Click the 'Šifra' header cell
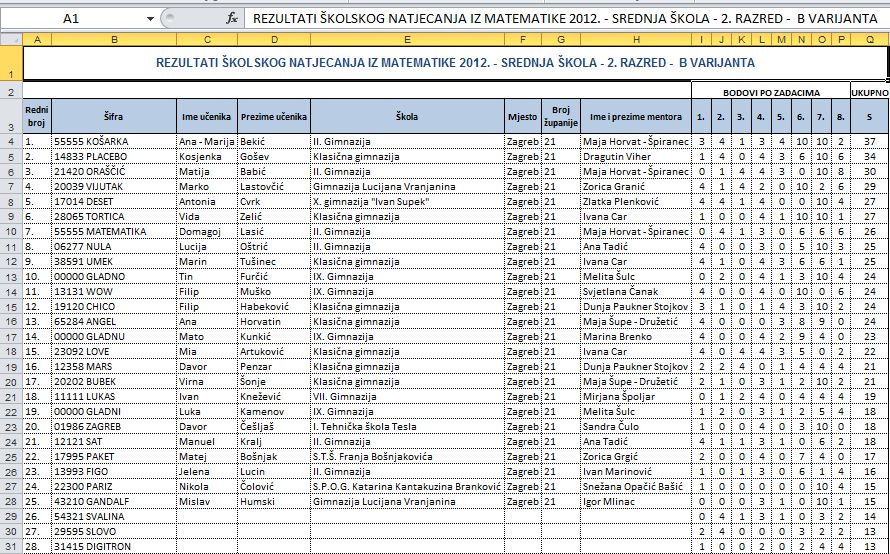Viewport: 890px width, 554px height. (x=114, y=116)
